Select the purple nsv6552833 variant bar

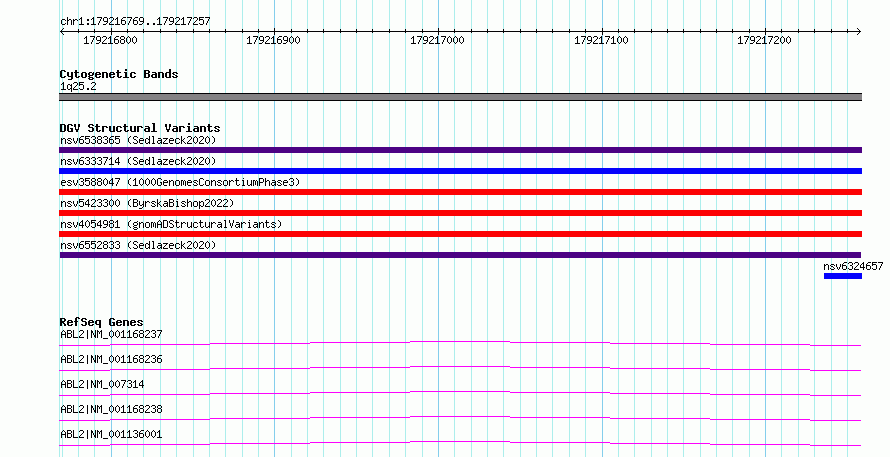[x=460, y=255]
